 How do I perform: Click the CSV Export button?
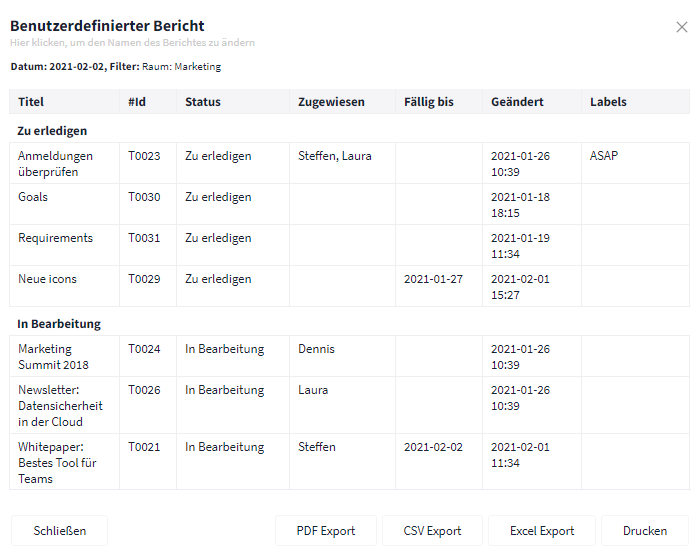click(432, 530)
